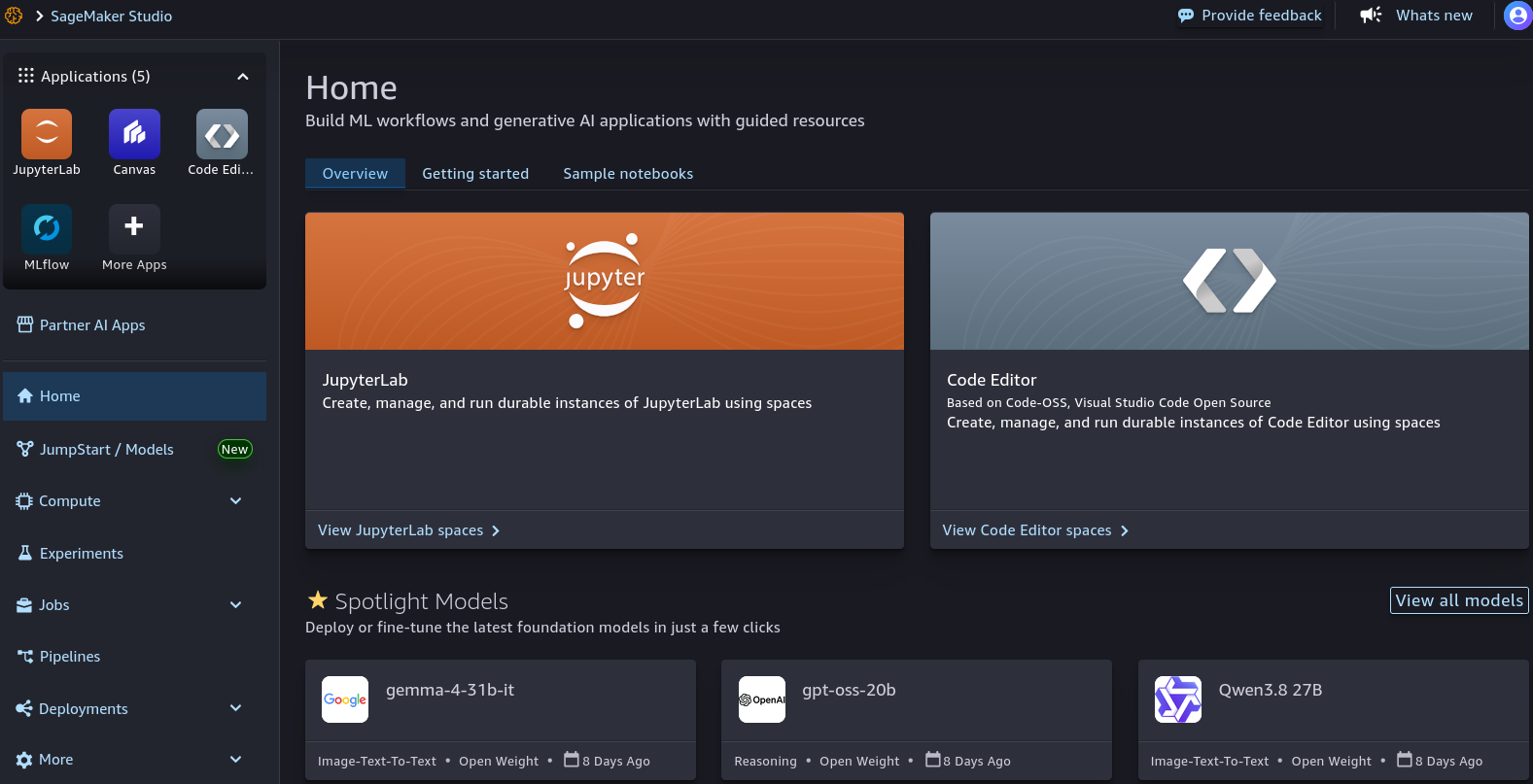Click the calendar icon on Qwen3.8 27B card
This screenshot has width=1533, height=784.
[x=1405, y=759]
